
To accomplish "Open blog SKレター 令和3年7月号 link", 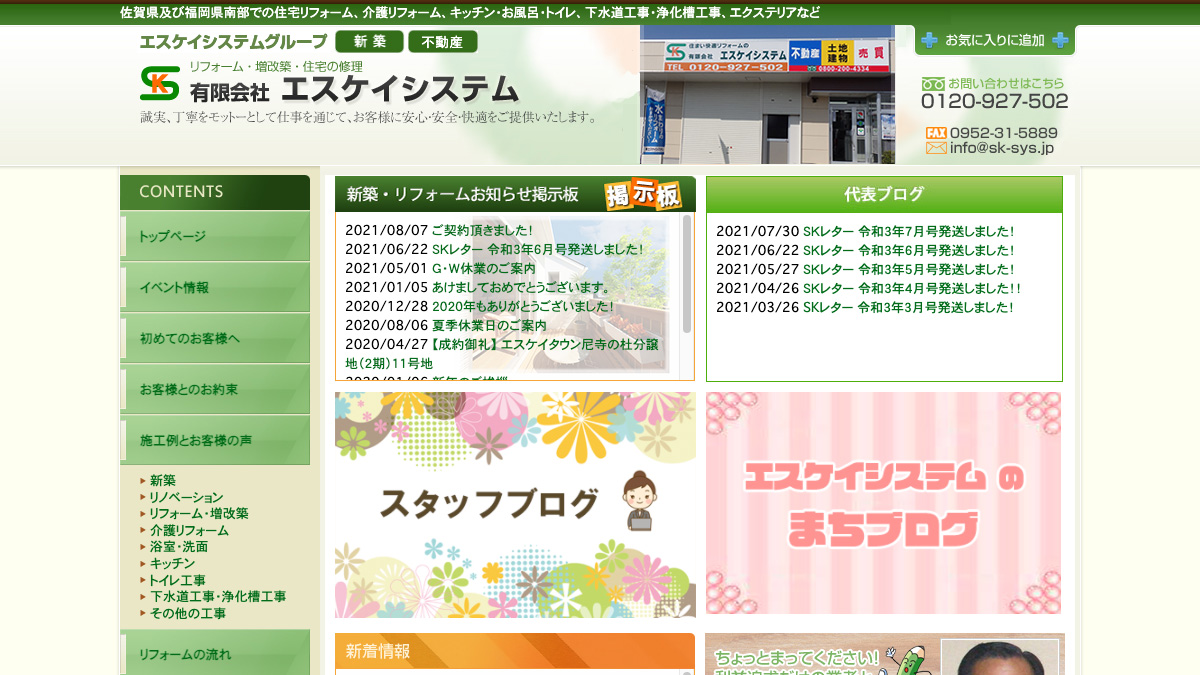I will pos(908,231).
